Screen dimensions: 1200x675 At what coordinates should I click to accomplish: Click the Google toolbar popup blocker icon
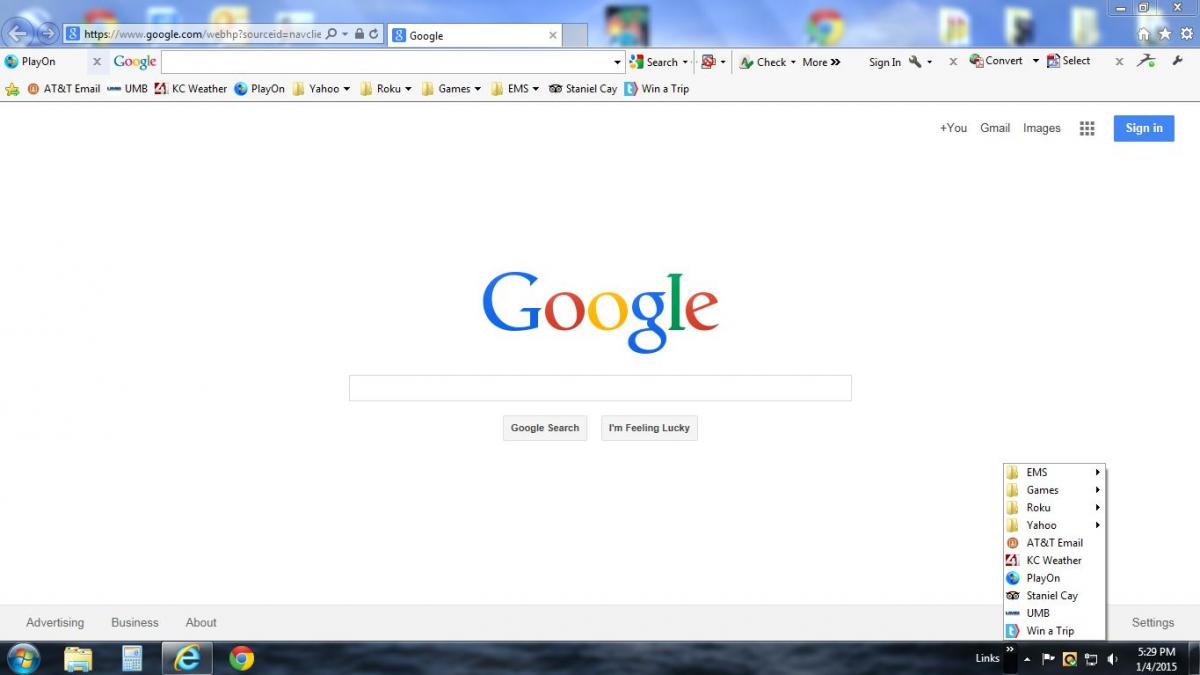pyautogui.click(x=708, y=62)
